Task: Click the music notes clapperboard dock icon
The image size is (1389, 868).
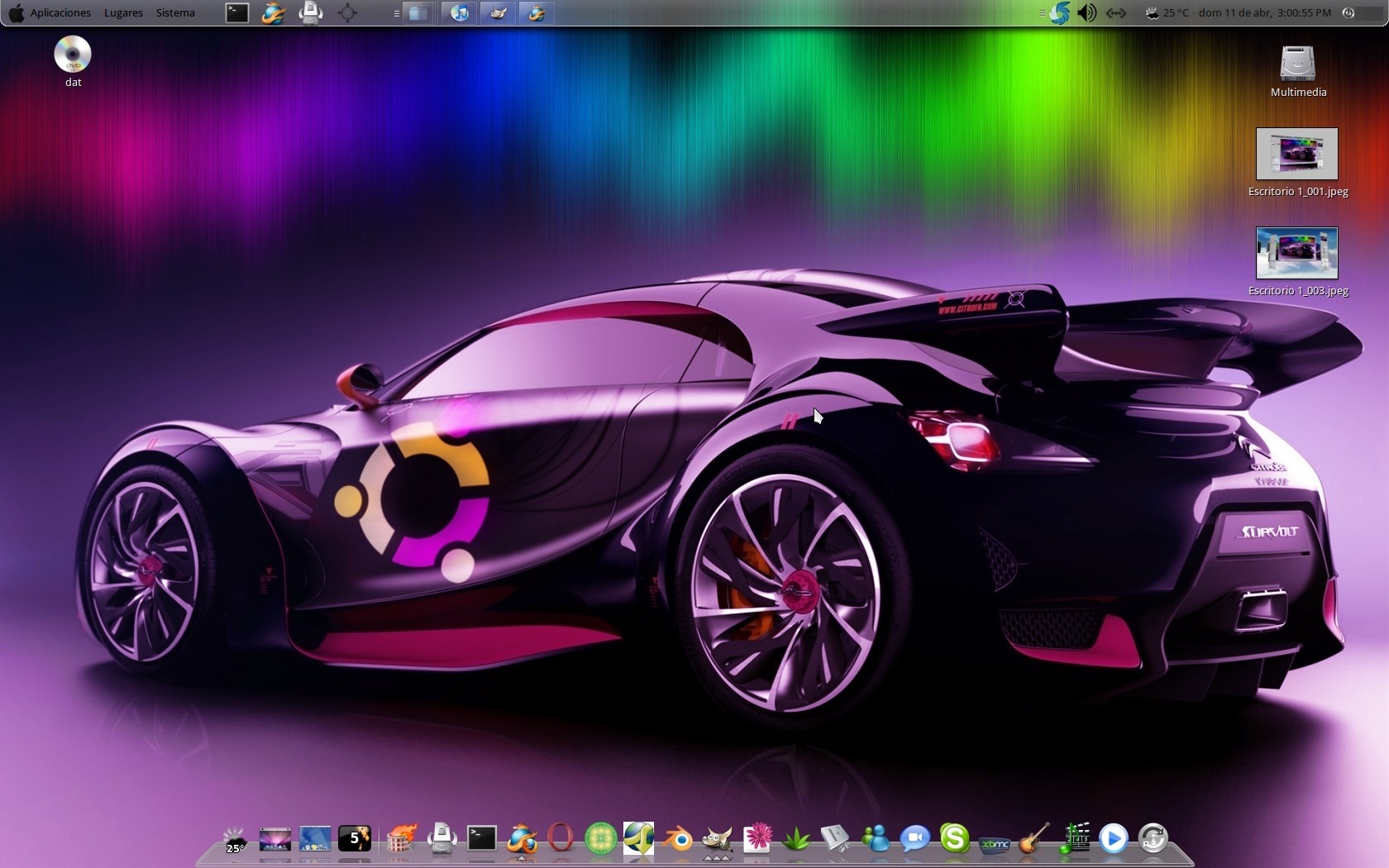Action: click(x=1074, y=838)
